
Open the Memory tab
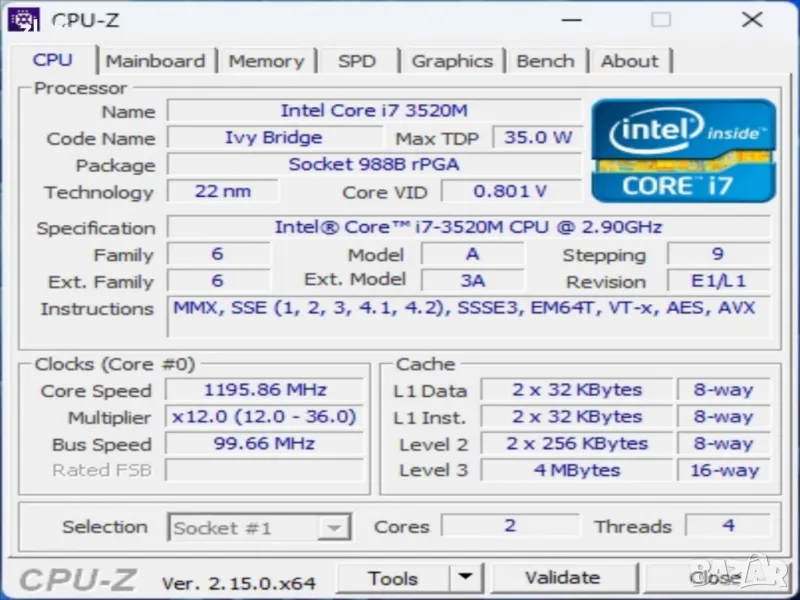click(x=266, y=61)
